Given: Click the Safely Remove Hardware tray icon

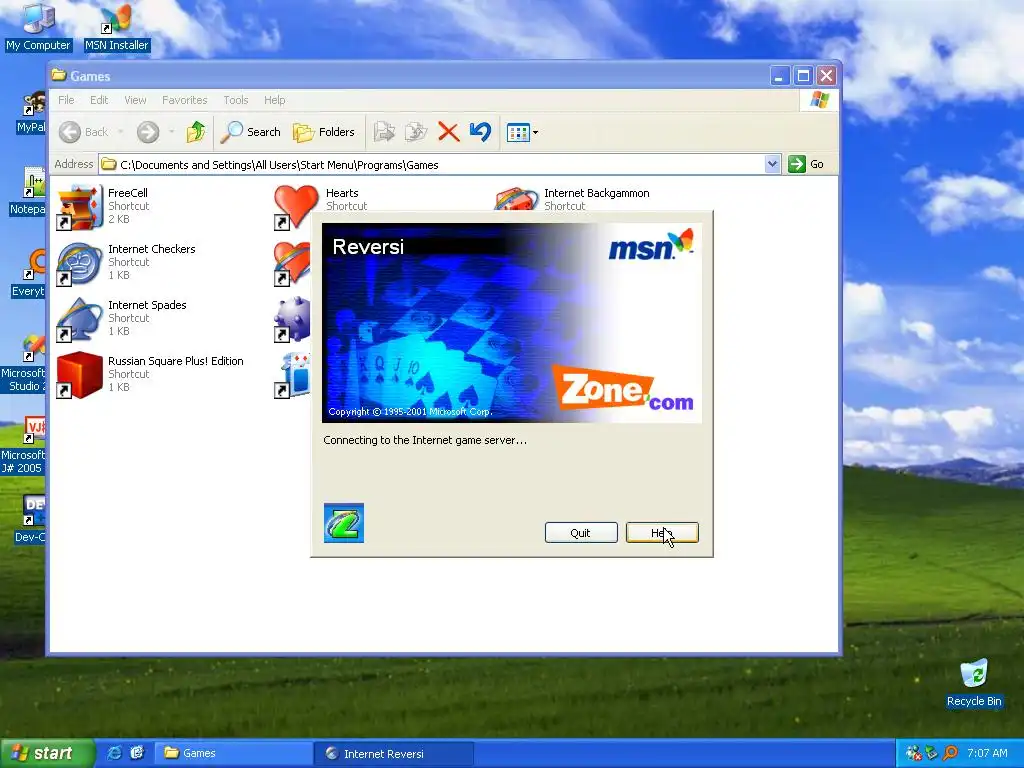Looking at the screenshot, I should coord(931,753).
